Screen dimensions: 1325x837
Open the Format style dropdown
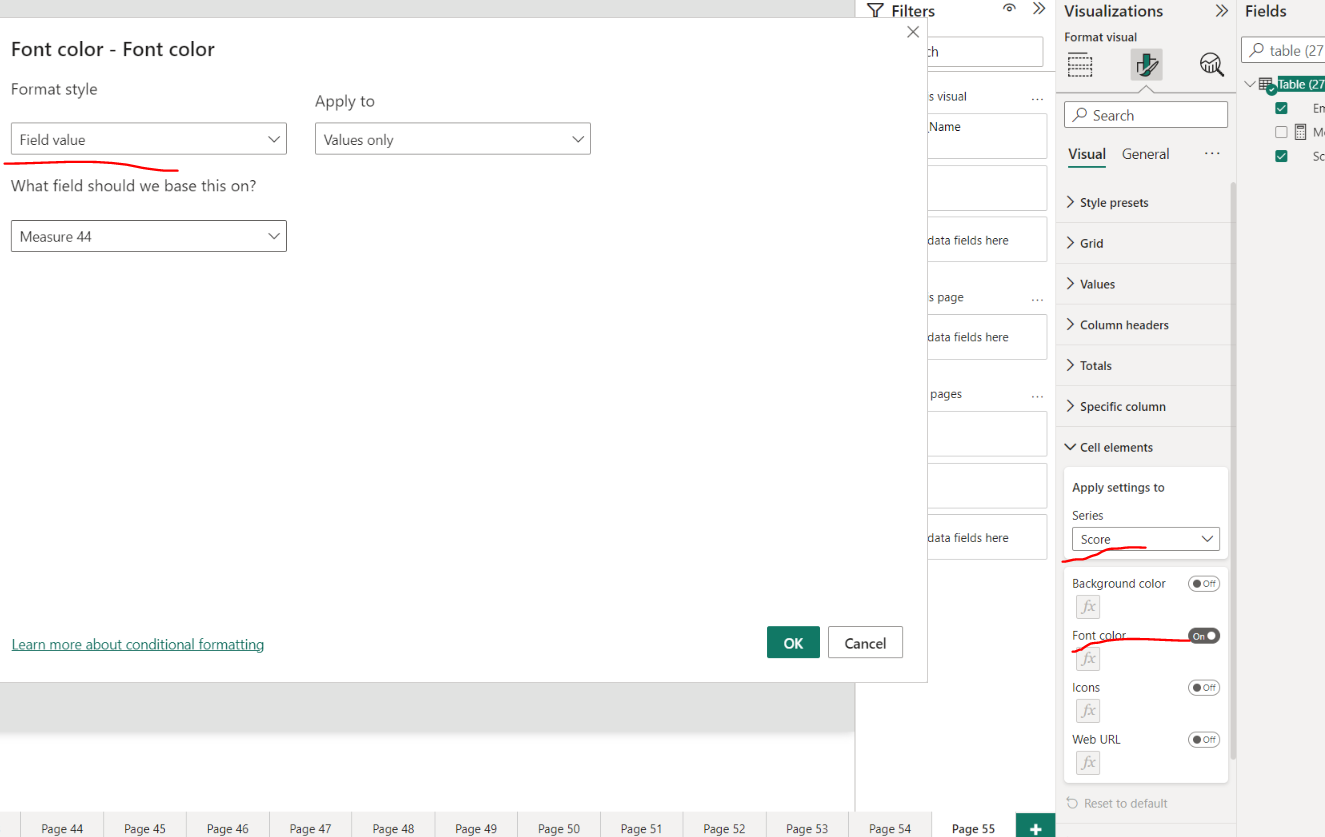click(x=149, y=139)
